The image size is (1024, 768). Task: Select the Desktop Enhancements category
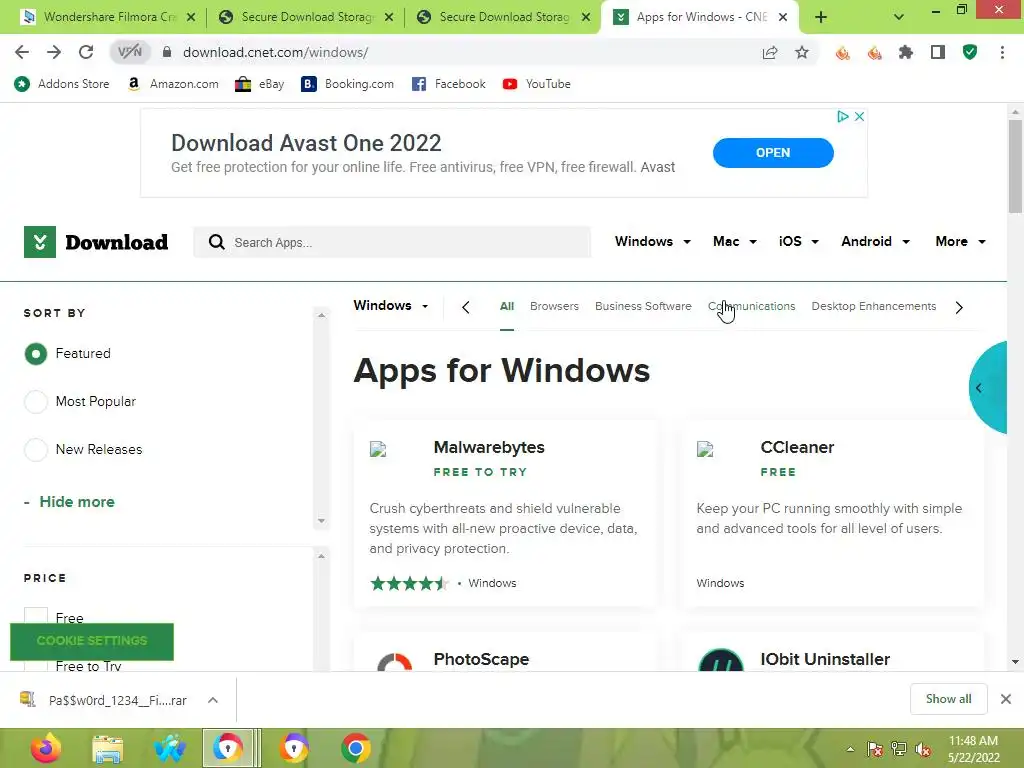tap(874, 306)
